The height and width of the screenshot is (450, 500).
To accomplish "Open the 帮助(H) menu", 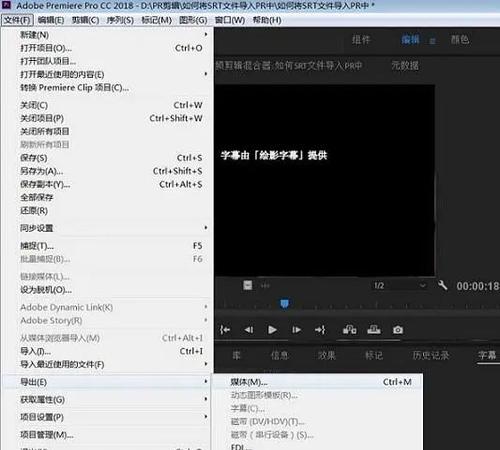I will (x=267, y=20).
